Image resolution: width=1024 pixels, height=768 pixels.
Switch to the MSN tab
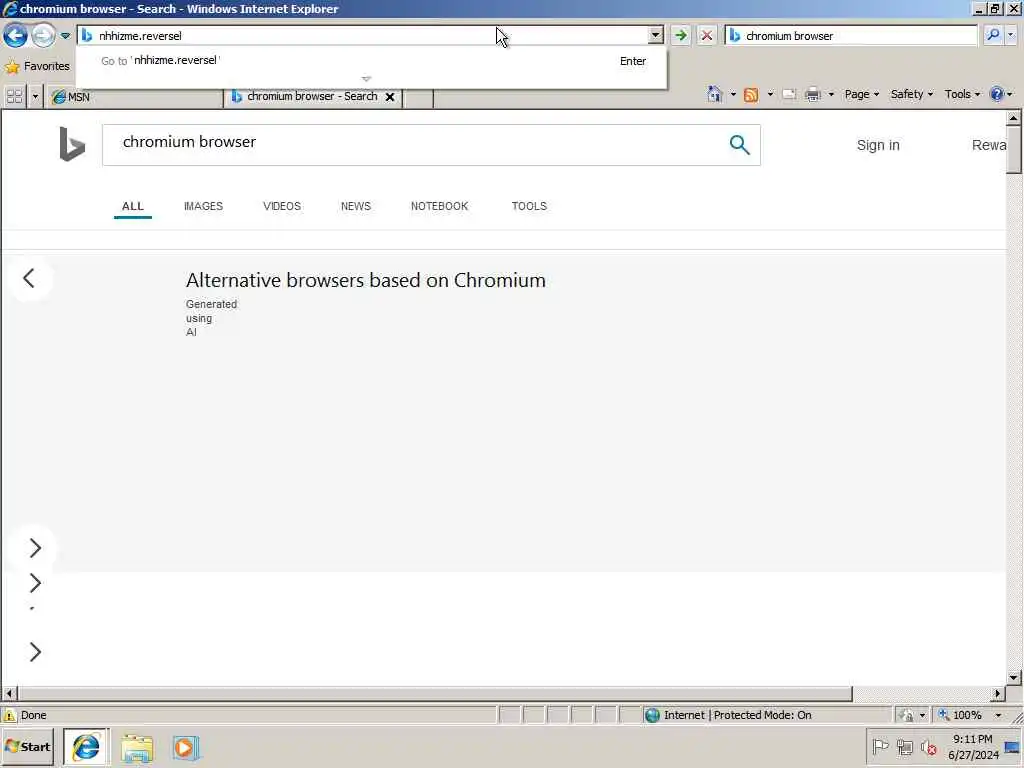click(x=135, y=97)
